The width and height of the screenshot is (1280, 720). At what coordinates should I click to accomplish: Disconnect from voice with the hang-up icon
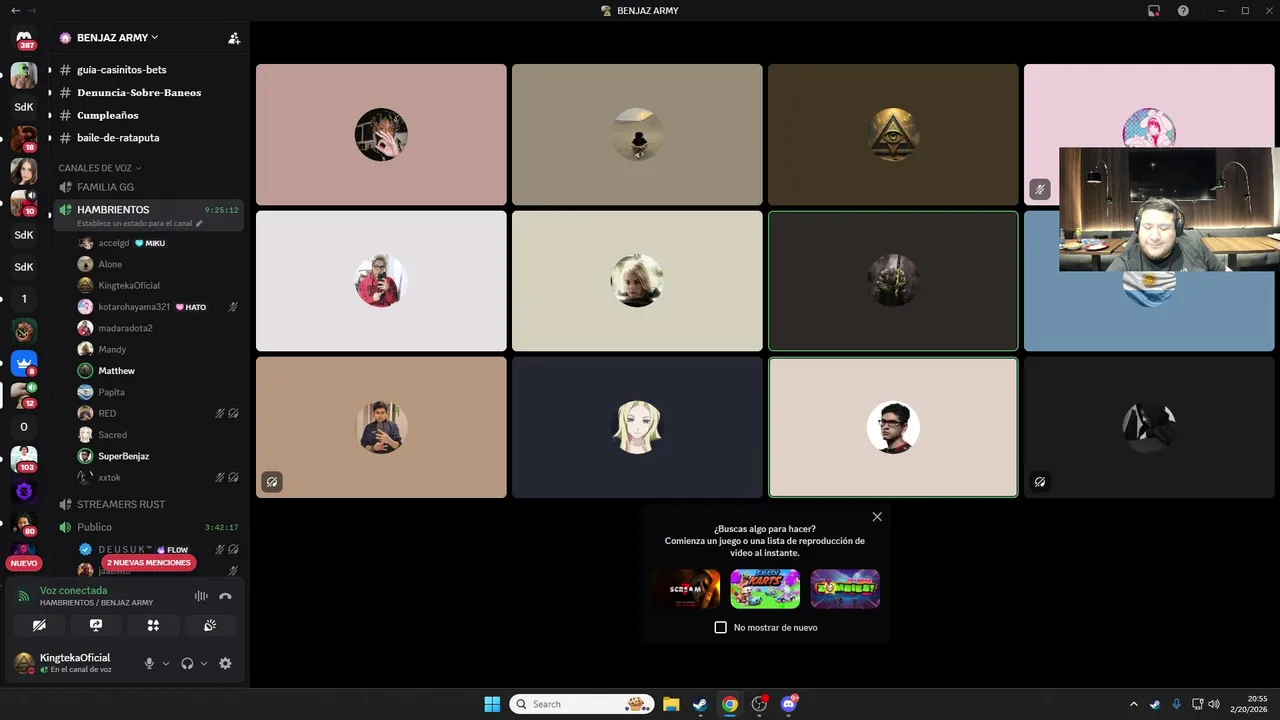click(x=225, y=596)
